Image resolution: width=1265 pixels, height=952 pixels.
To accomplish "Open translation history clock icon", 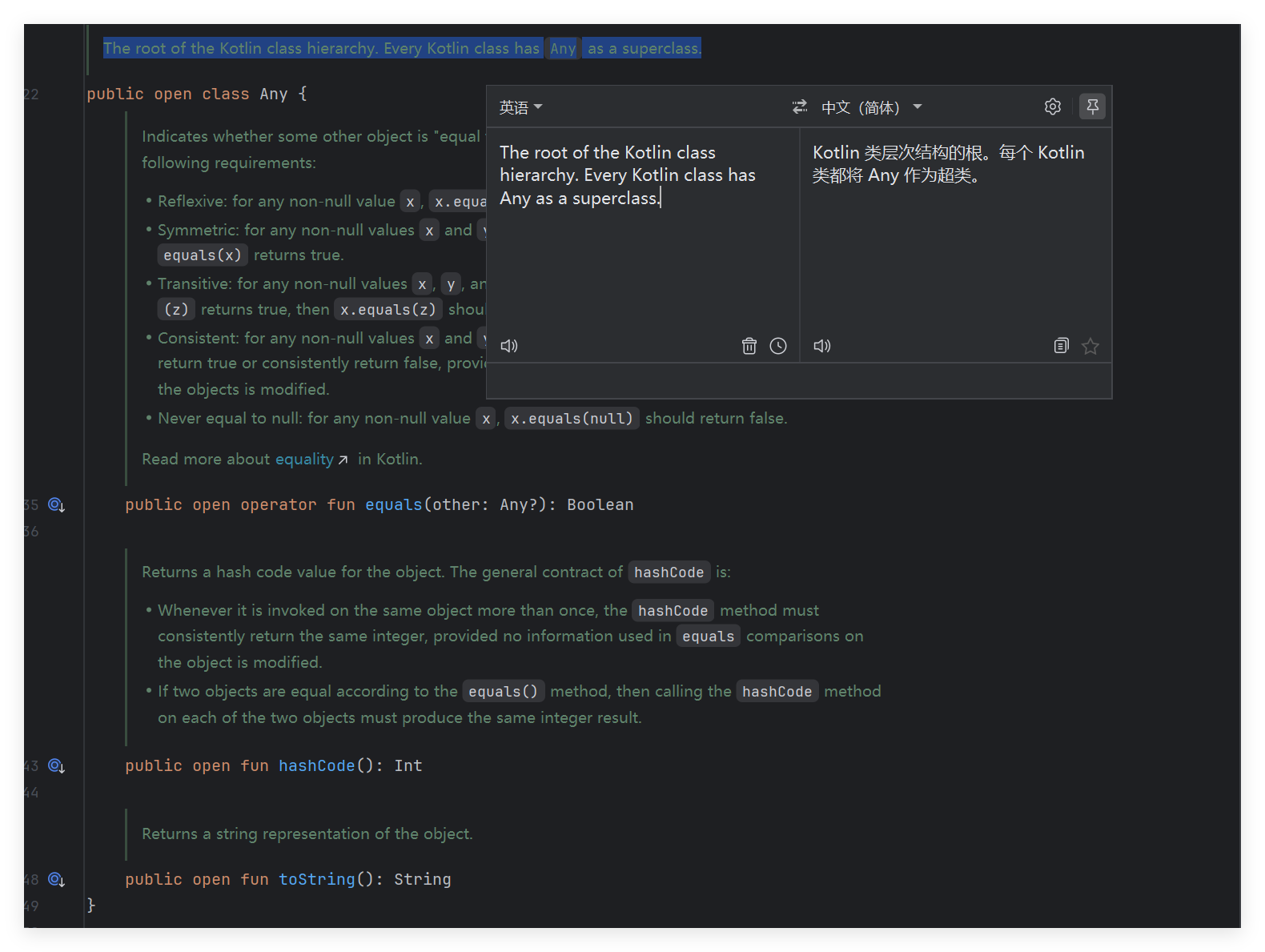I will [778, 346].
